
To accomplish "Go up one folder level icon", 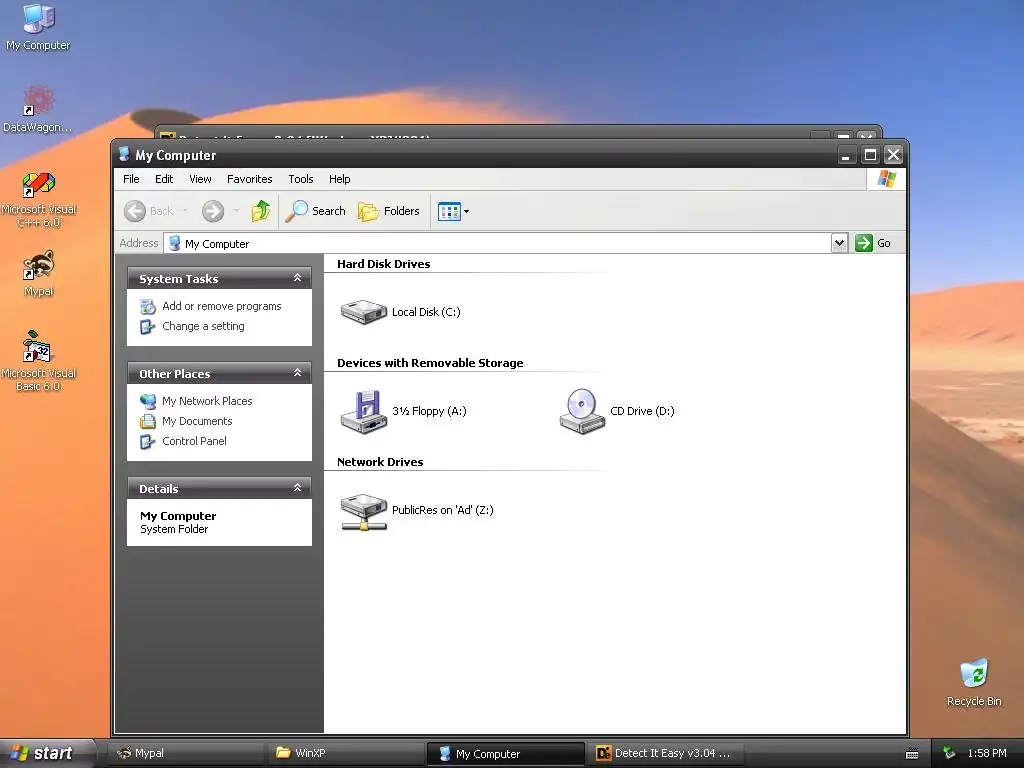I will tap(261, 210).
